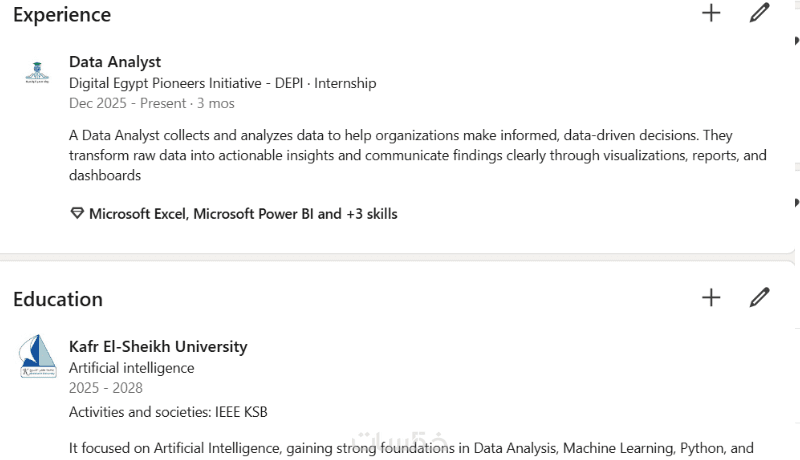
Task: Open the Digital Egypt Pioneers Initiative logo
Action: coord(38,74)
